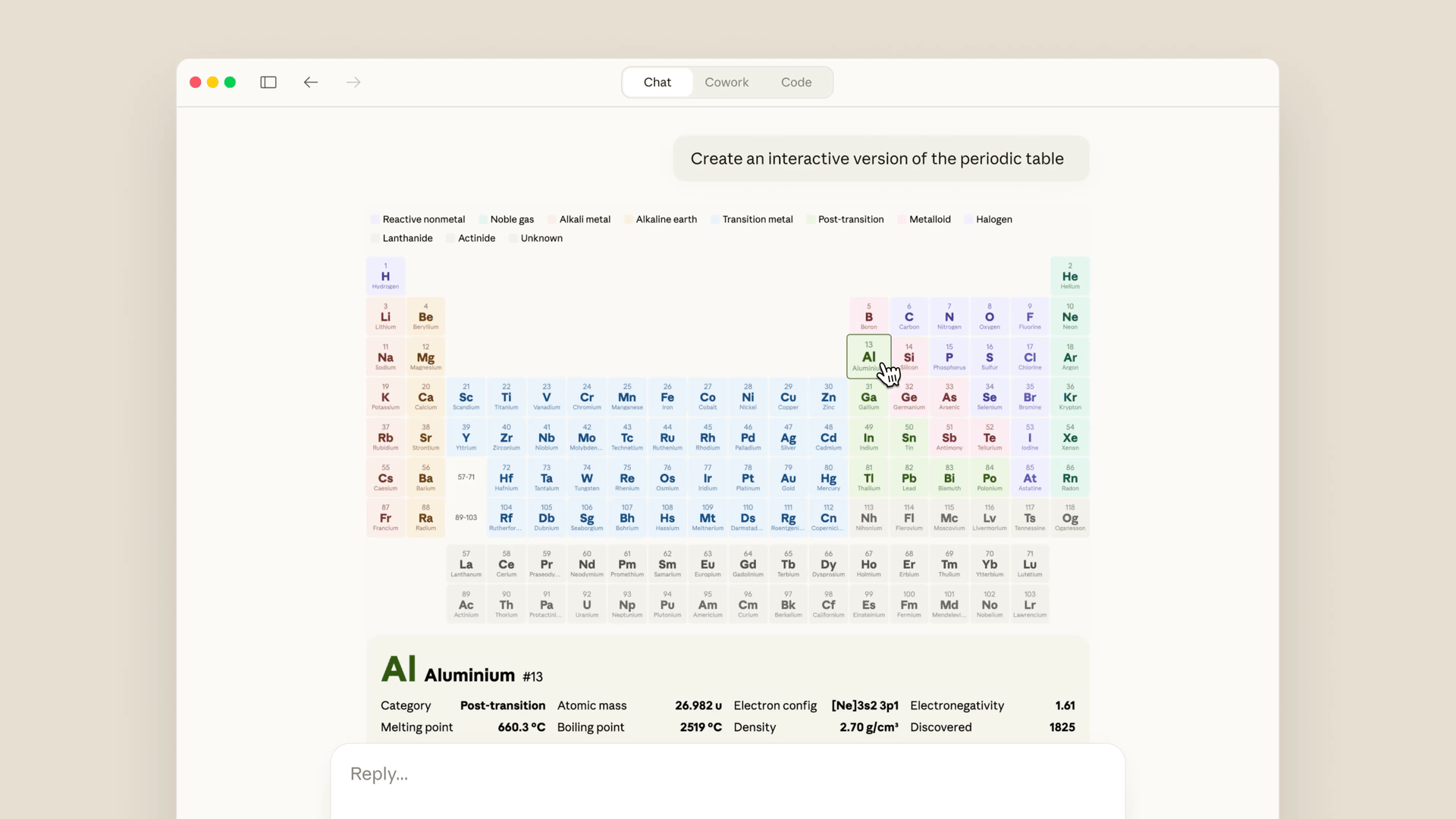Select the Hydrogen element tile

[385, 276]
